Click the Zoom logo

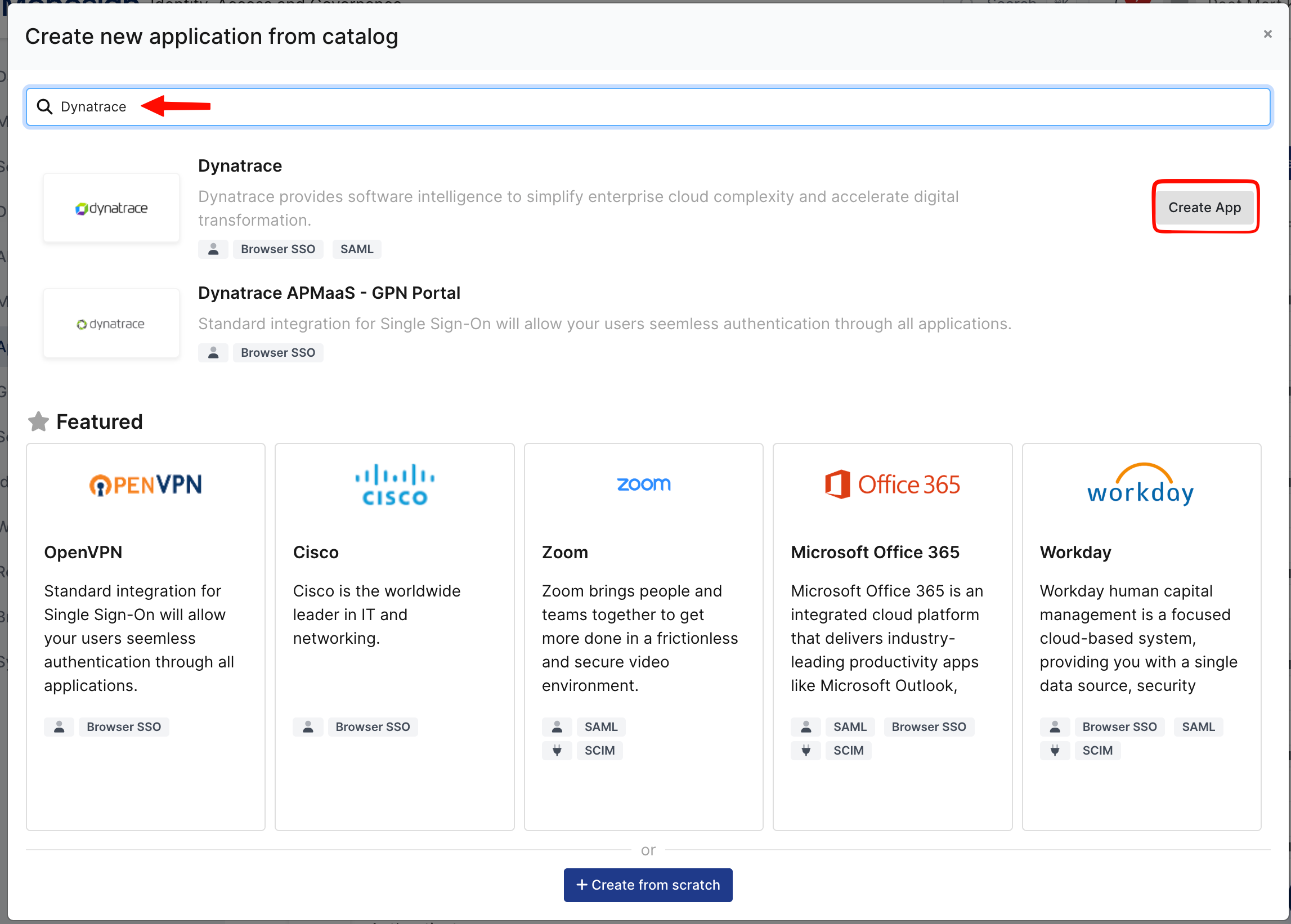point(643,483)
